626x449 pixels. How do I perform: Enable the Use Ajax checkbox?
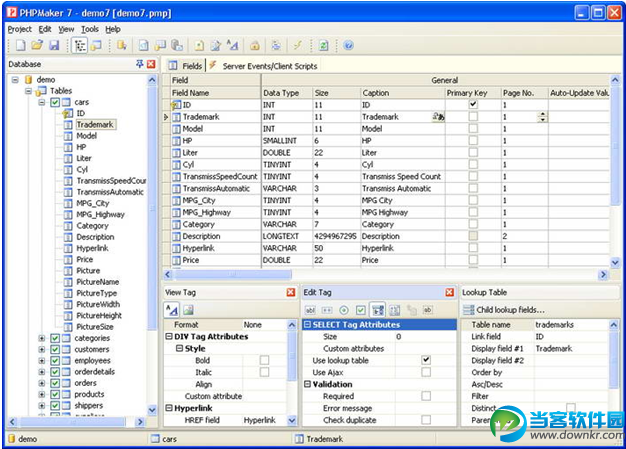426,372
